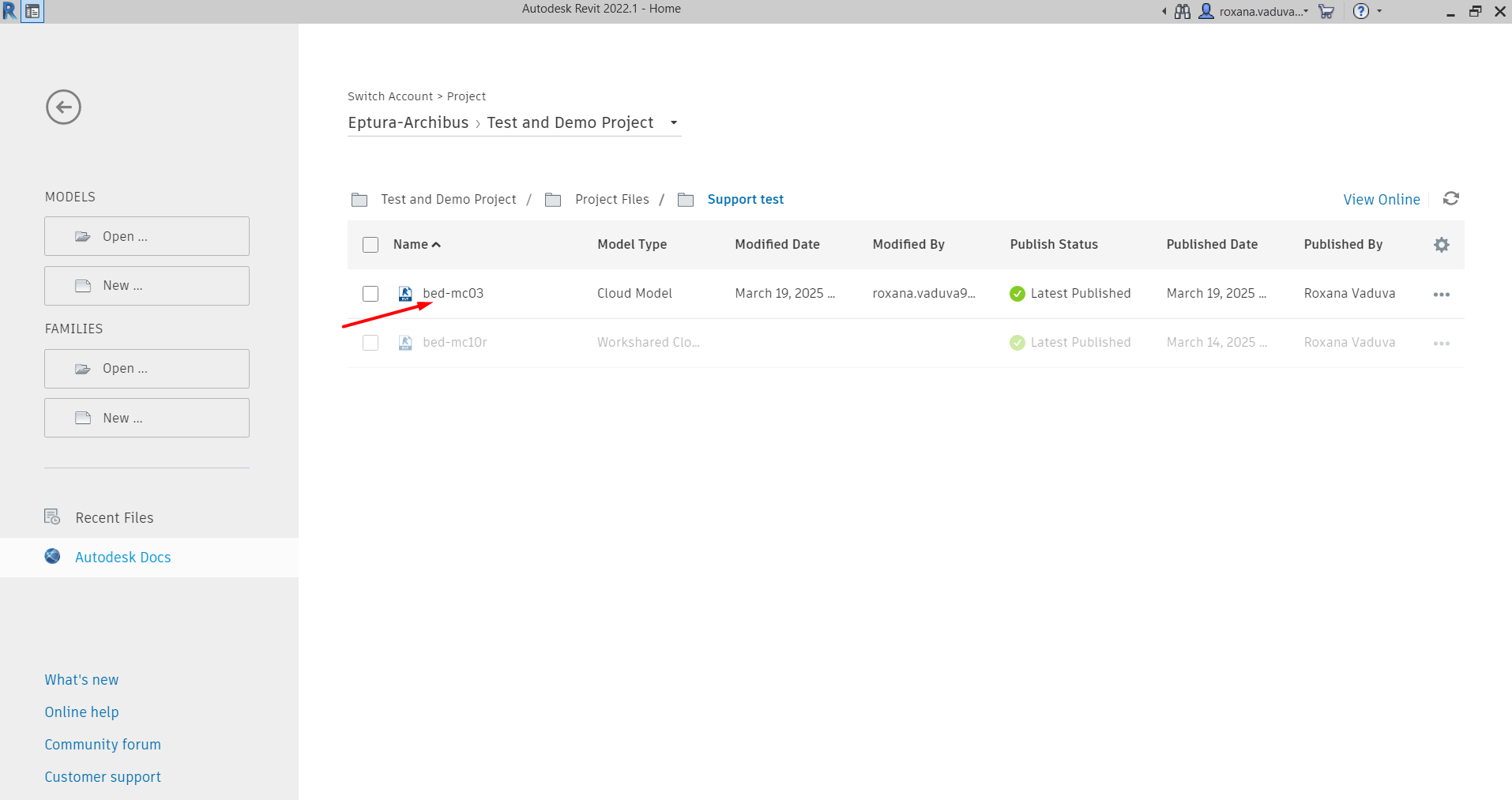Open the roxana.vaduva account dropdown
The width and height of the screenshot is (1512, 800).
(x=1262, y=11)
